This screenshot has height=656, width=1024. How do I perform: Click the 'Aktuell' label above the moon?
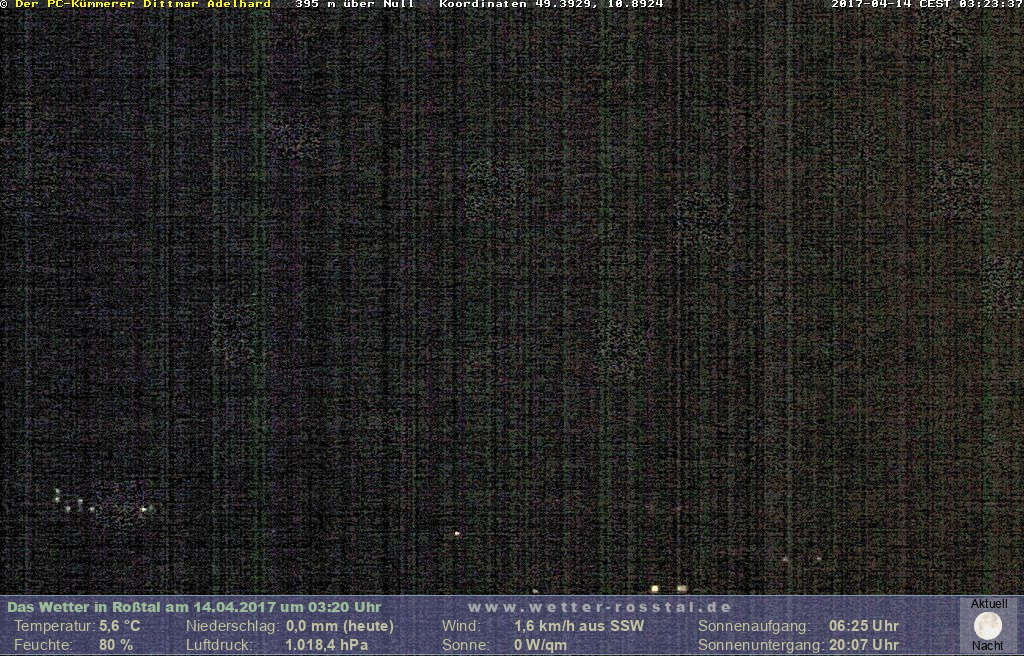pyautogui.click(x=989, y=604)
